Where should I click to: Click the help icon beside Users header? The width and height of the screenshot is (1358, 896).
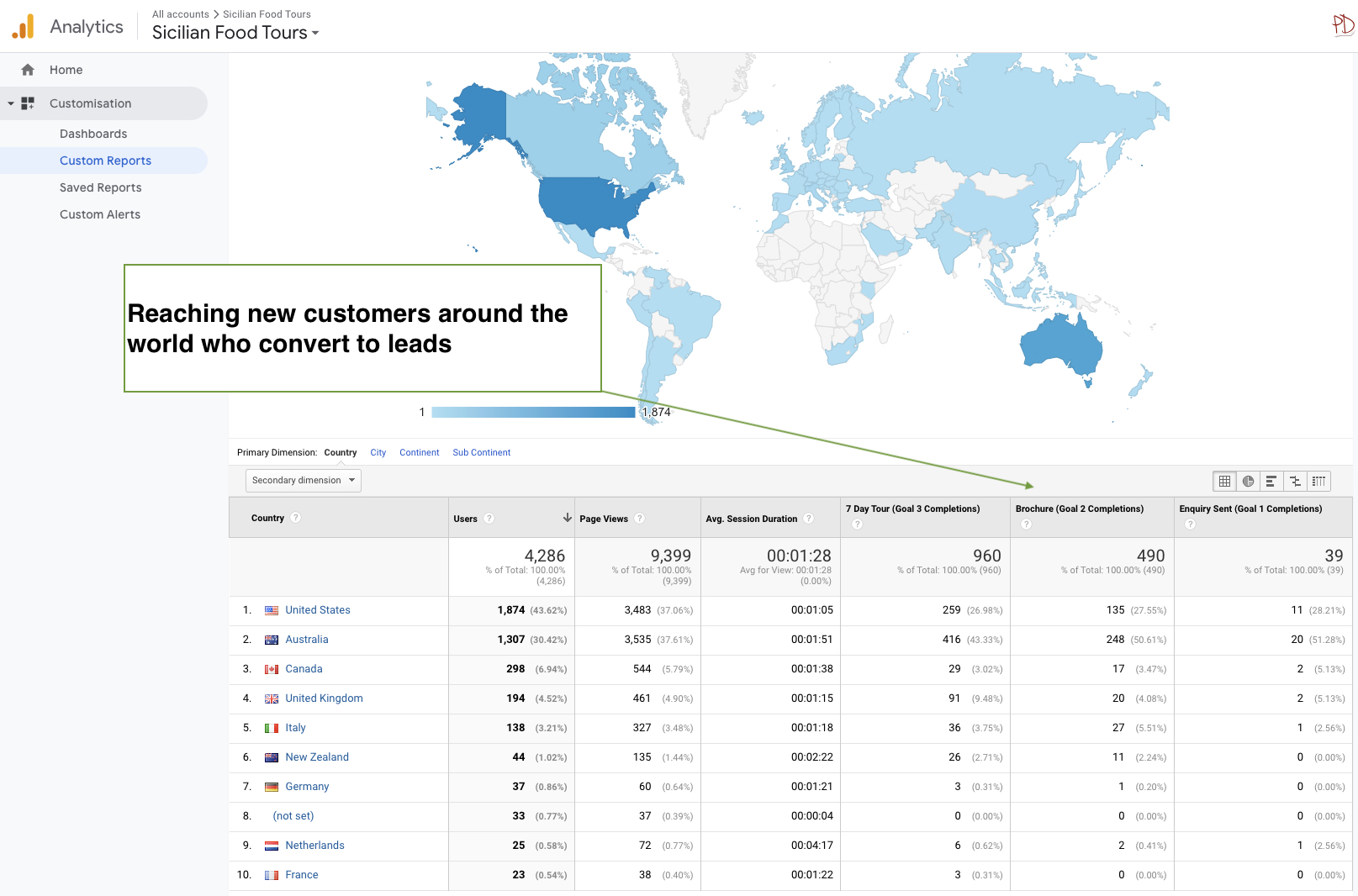pos(489,519)
